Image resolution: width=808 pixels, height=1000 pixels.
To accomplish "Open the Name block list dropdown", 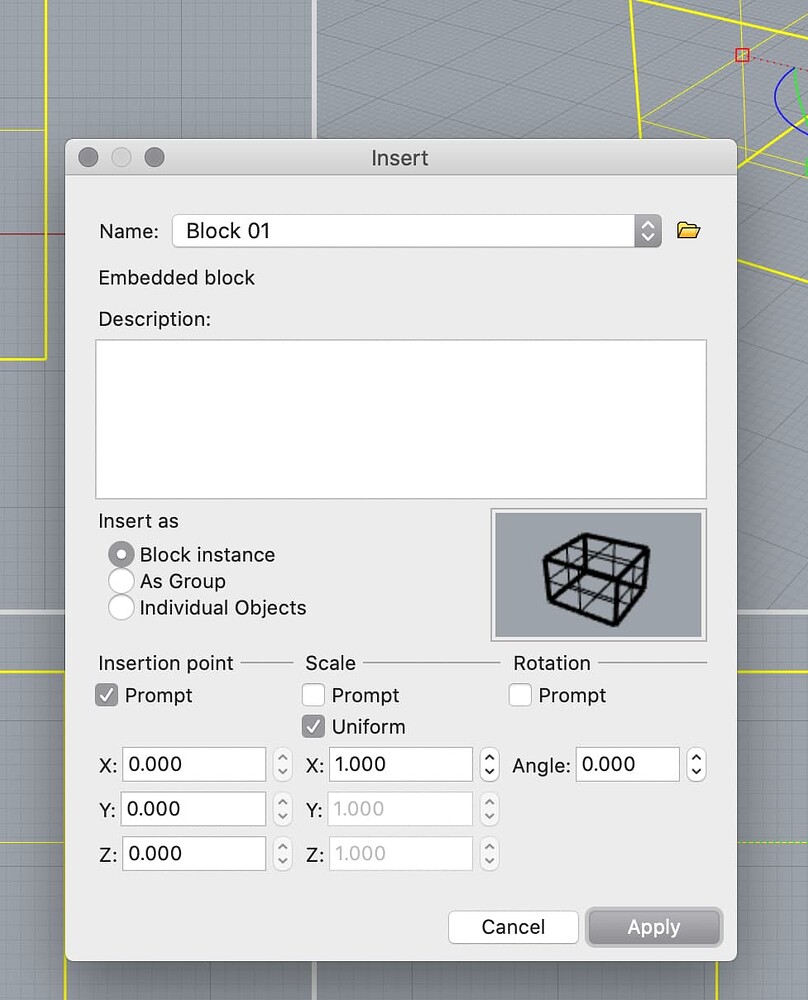I will (646, 230).
